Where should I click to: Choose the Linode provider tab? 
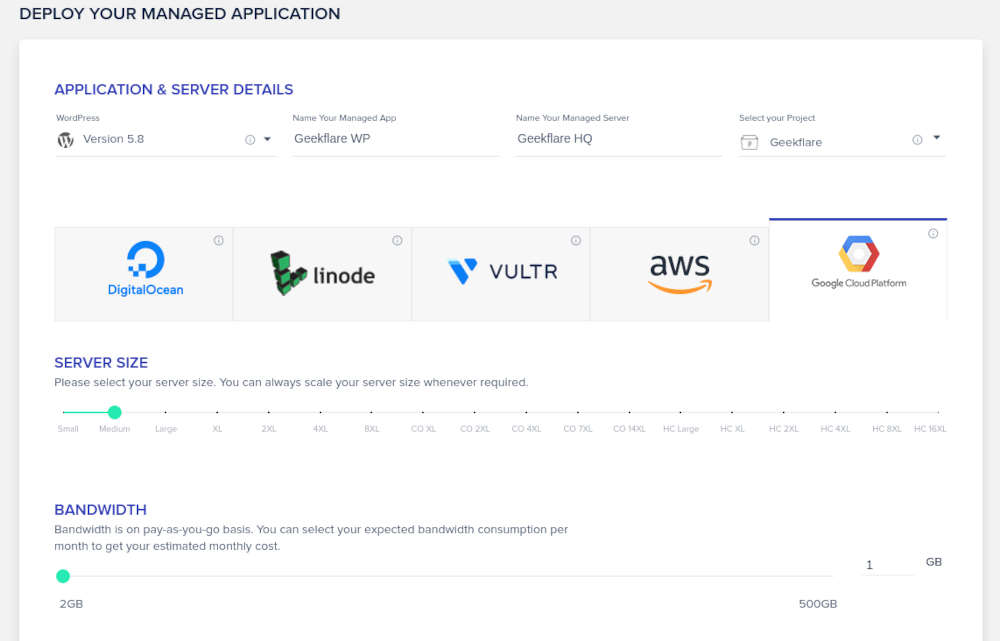tap(322, 273)
